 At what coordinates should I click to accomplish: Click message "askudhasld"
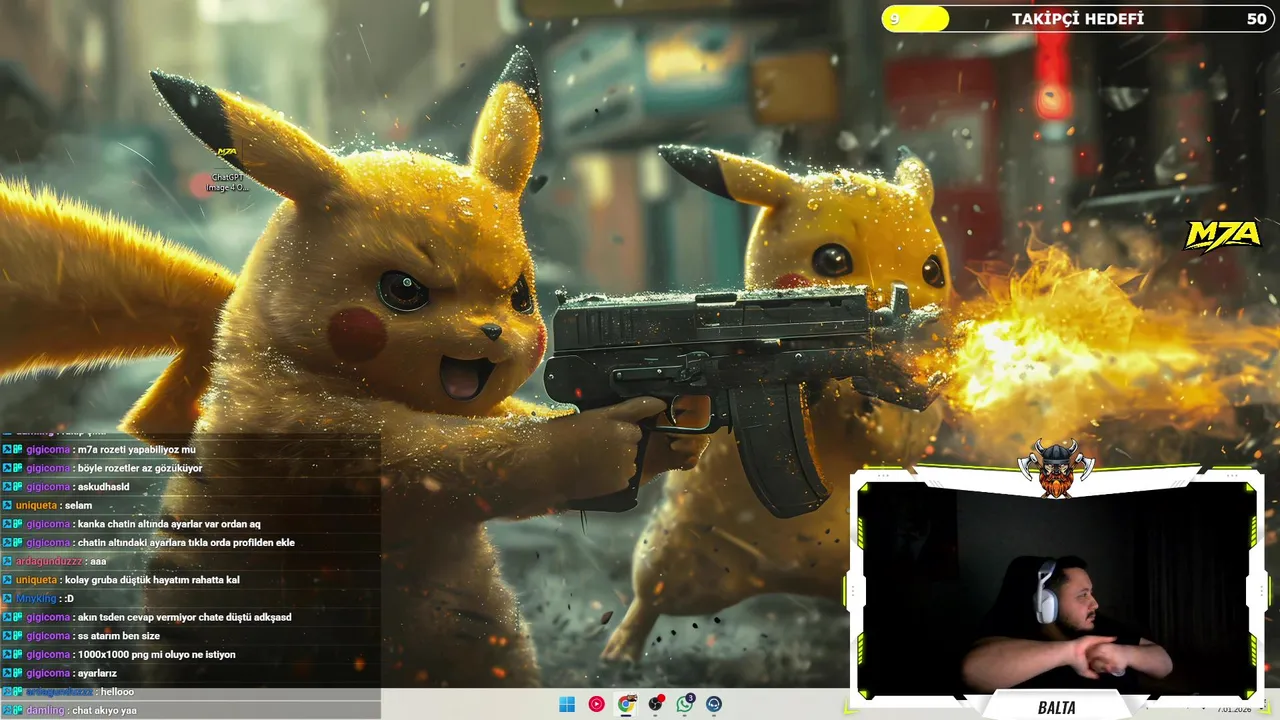(x=104, y=487)
